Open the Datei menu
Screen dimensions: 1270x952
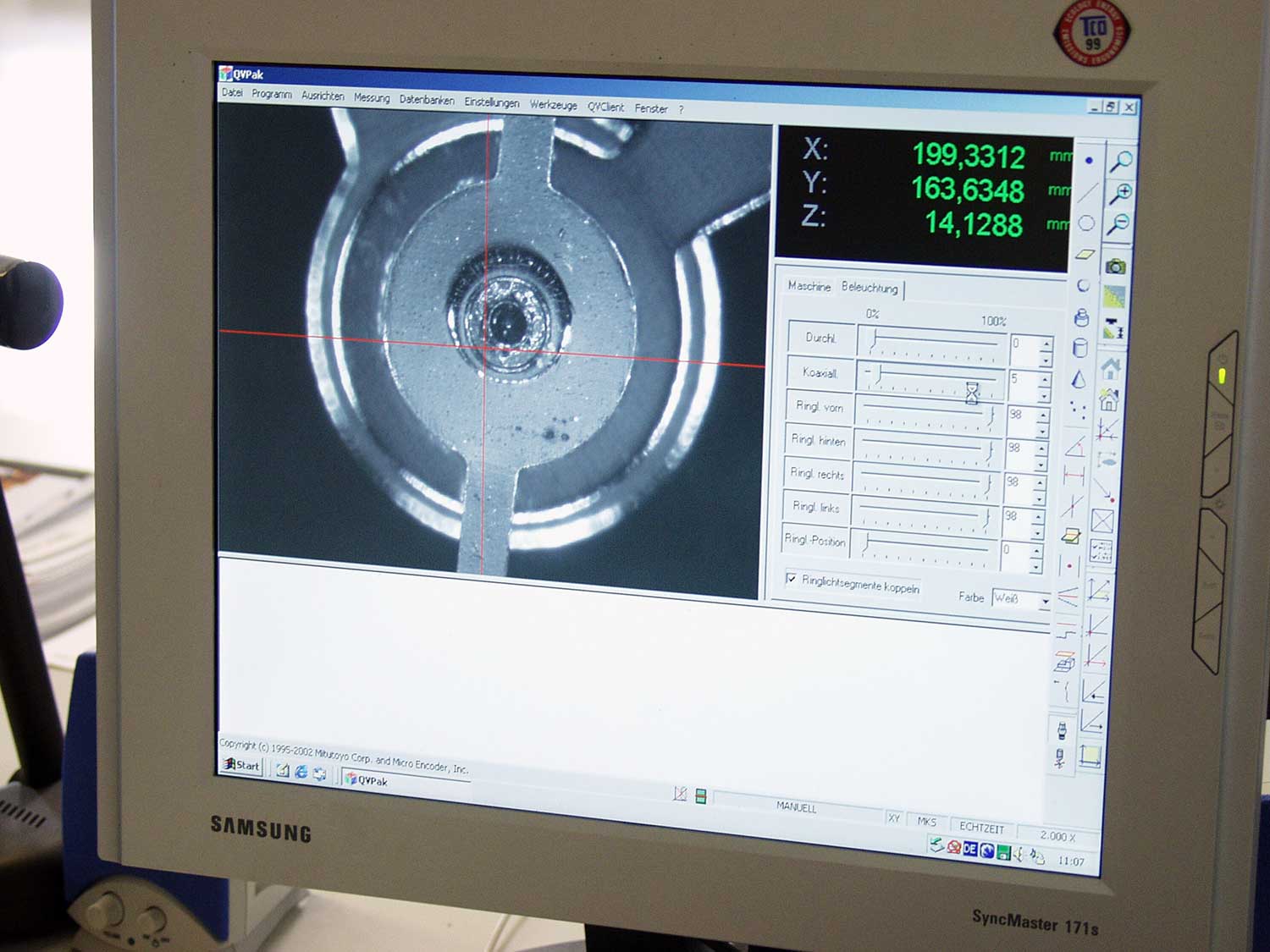point(232,92)
